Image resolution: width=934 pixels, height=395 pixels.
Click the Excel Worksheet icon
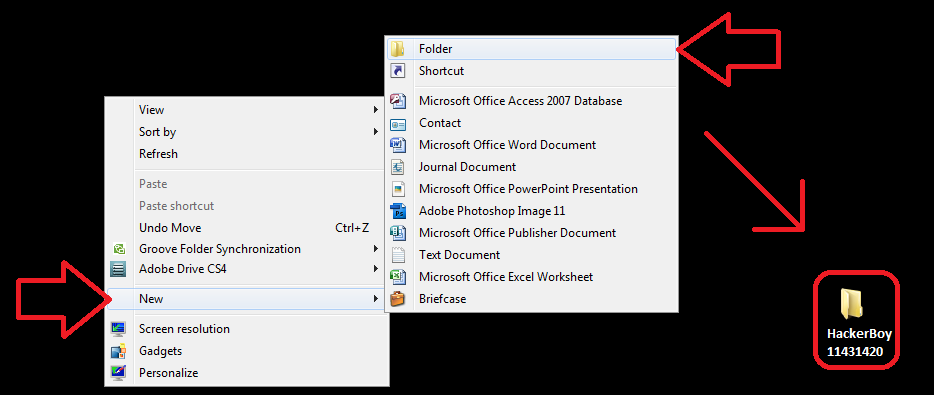point(397,277)
